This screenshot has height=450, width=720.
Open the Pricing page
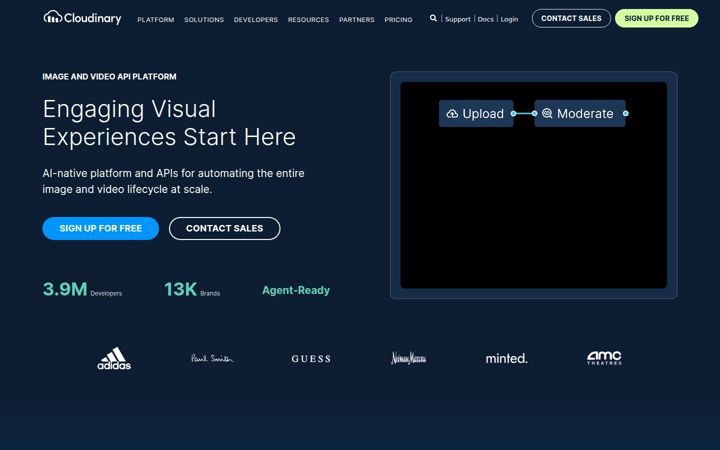(398, 20)
